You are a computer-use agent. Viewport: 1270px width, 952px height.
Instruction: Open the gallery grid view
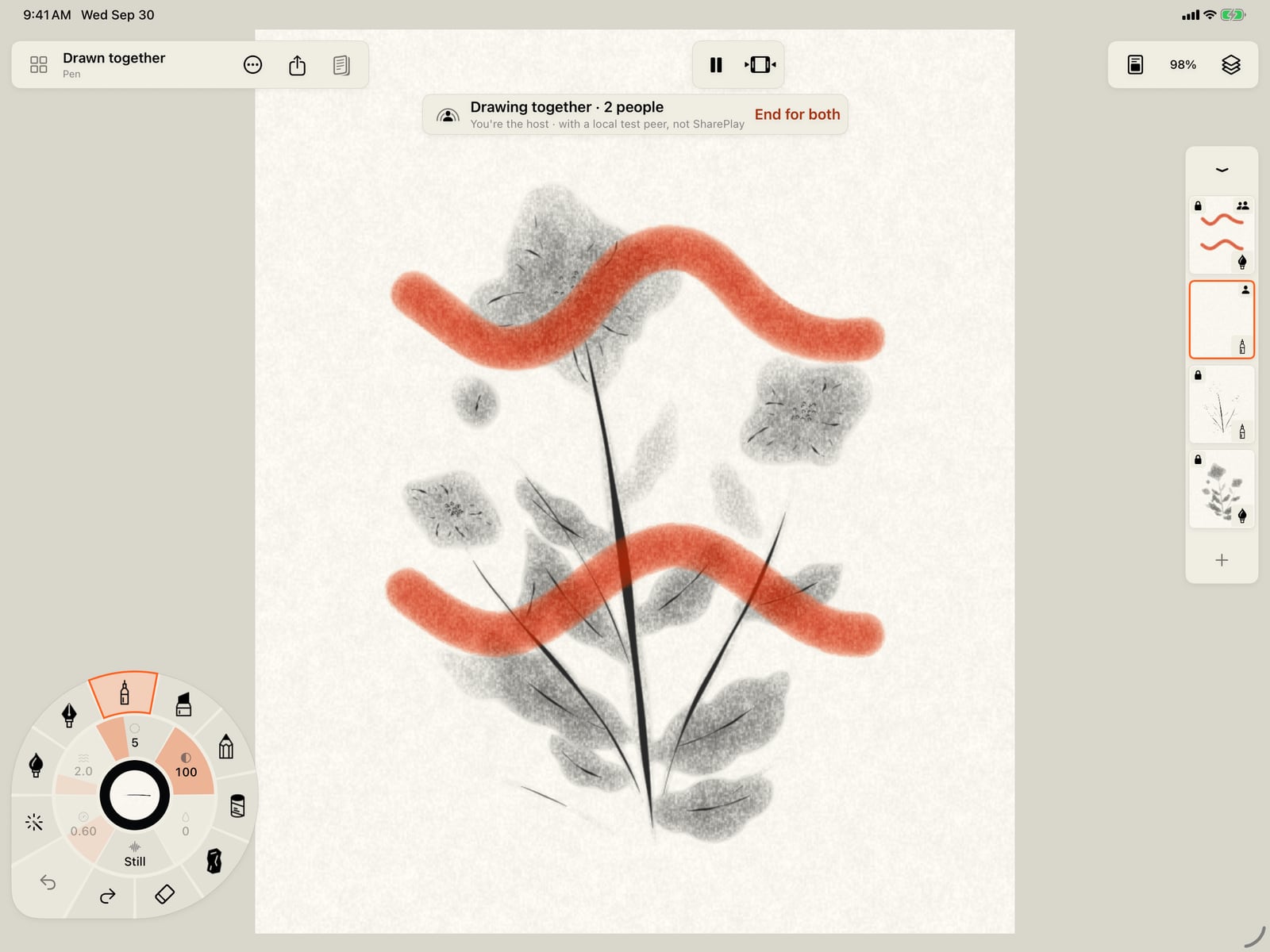(38, 64)
